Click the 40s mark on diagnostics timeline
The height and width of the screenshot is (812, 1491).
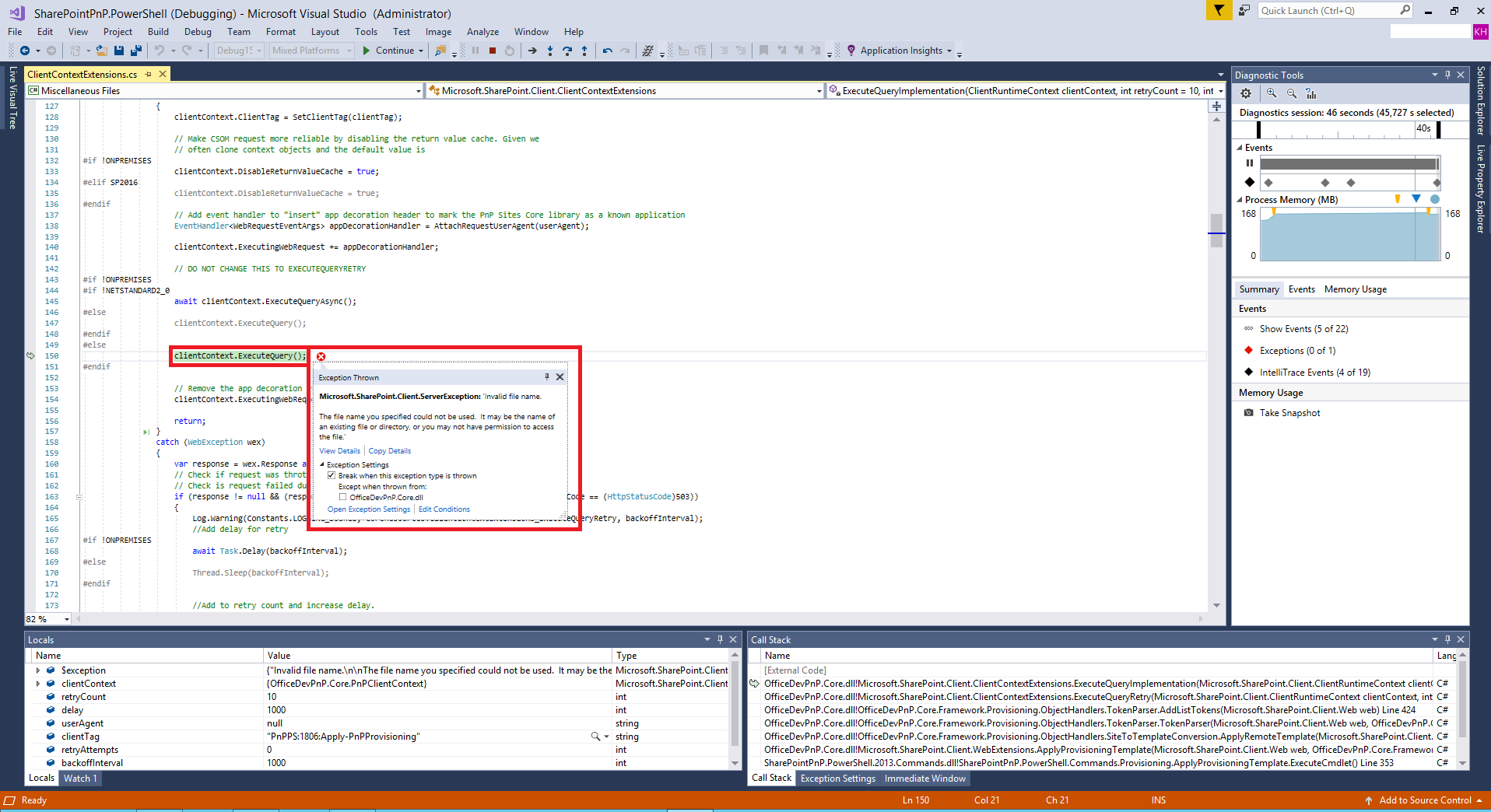coord(1423,129)
